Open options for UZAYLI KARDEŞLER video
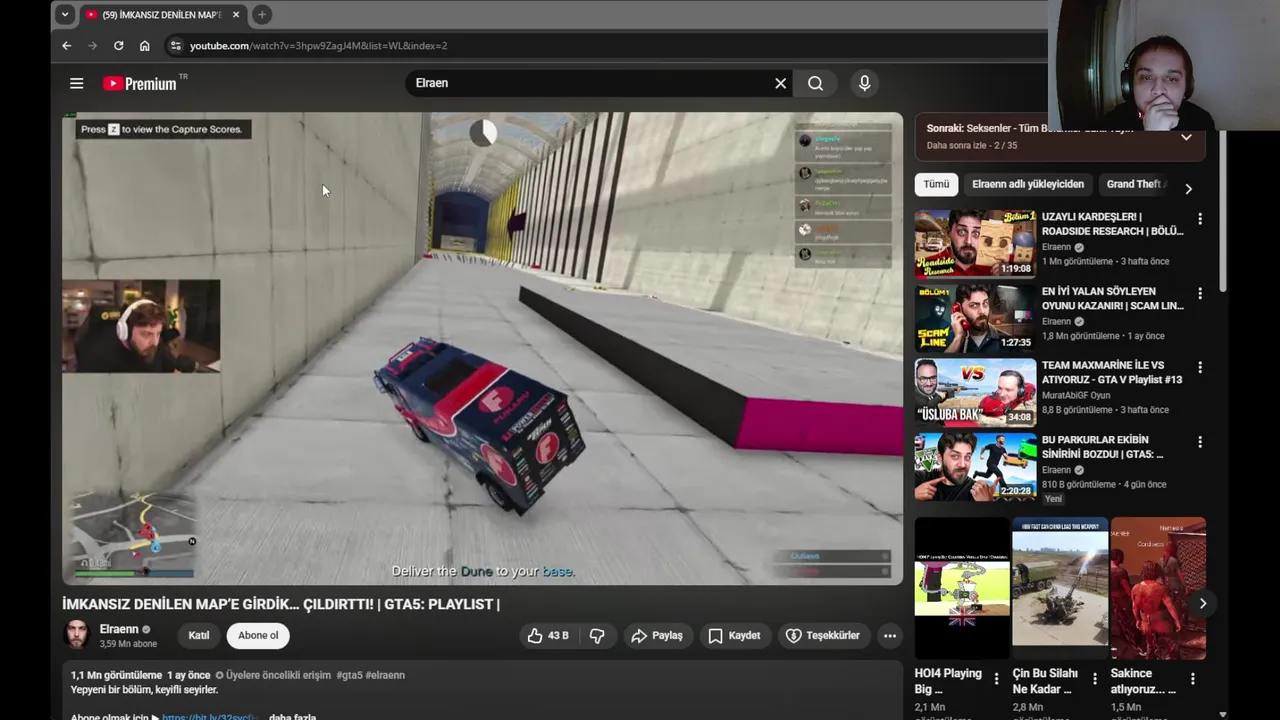Viewport: 1280px width, 720px height. (x=1200, y=219)
